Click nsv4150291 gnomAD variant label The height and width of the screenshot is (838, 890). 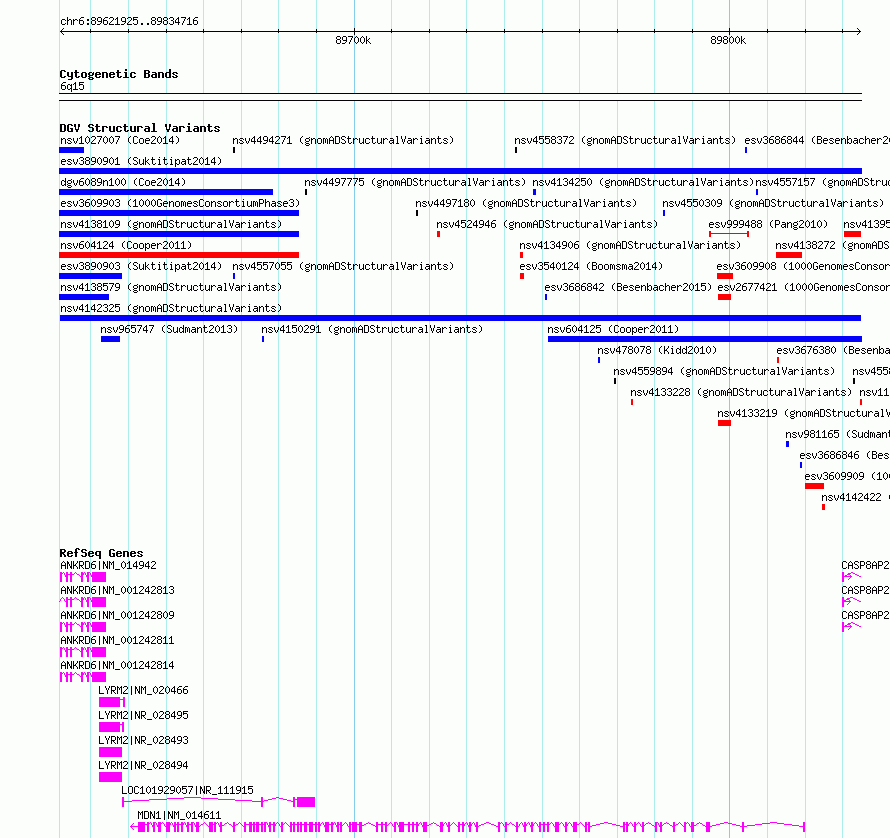pyautogui.click(x=372, y=329)
